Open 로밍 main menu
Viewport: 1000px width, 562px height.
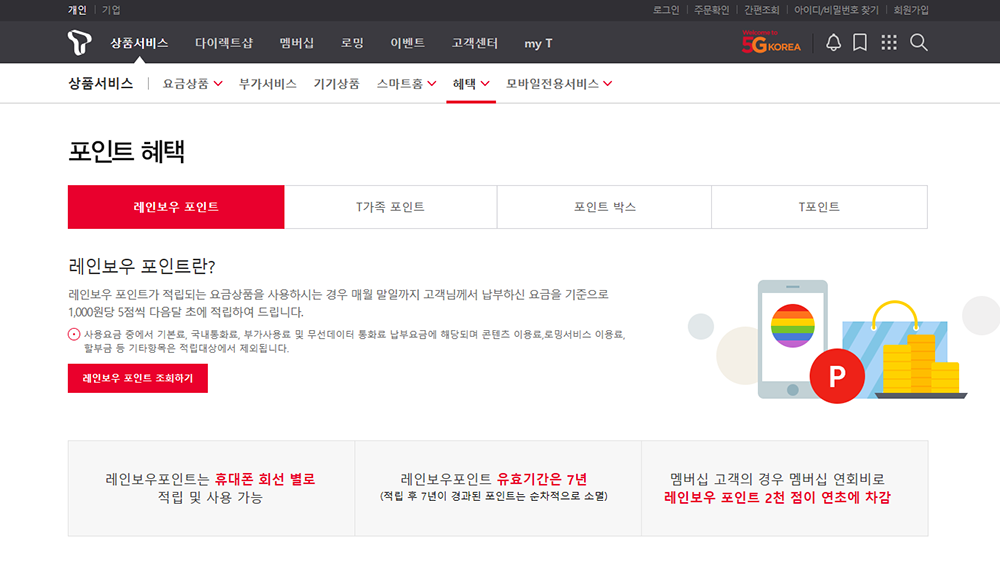click(352, 43)
